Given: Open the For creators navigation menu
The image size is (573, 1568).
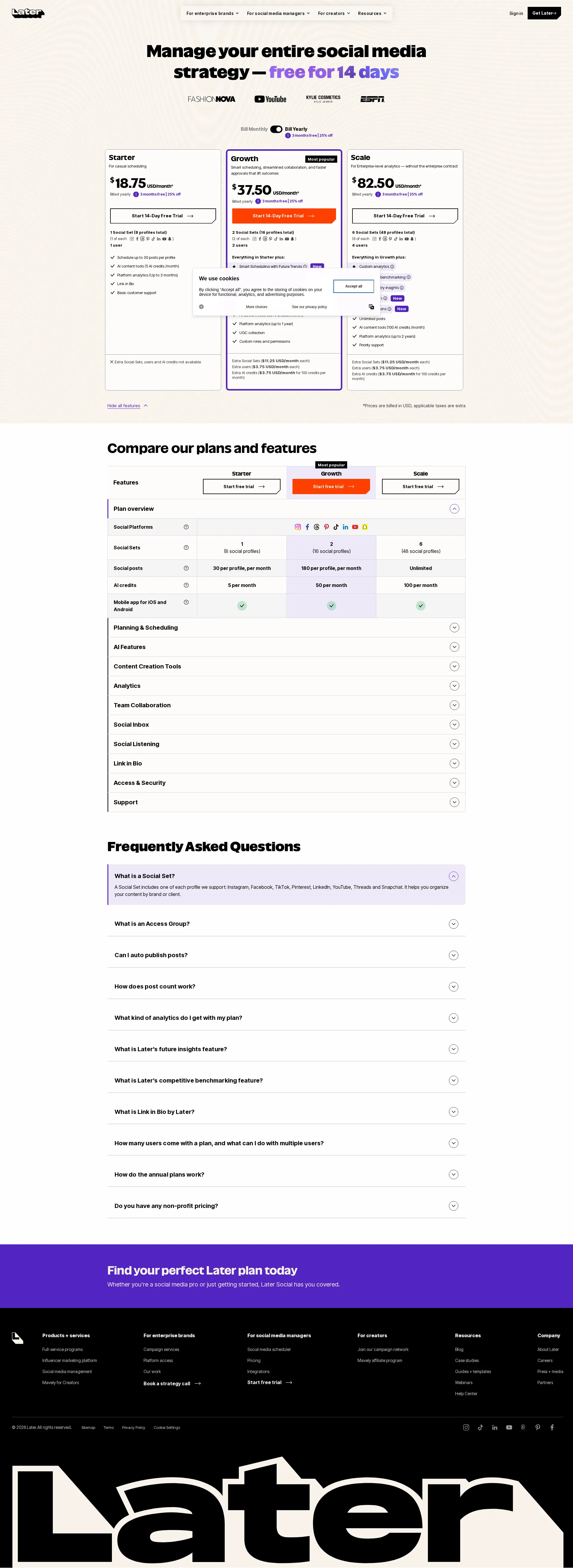Looking at the screenshot, I should [x=333, y=13].
